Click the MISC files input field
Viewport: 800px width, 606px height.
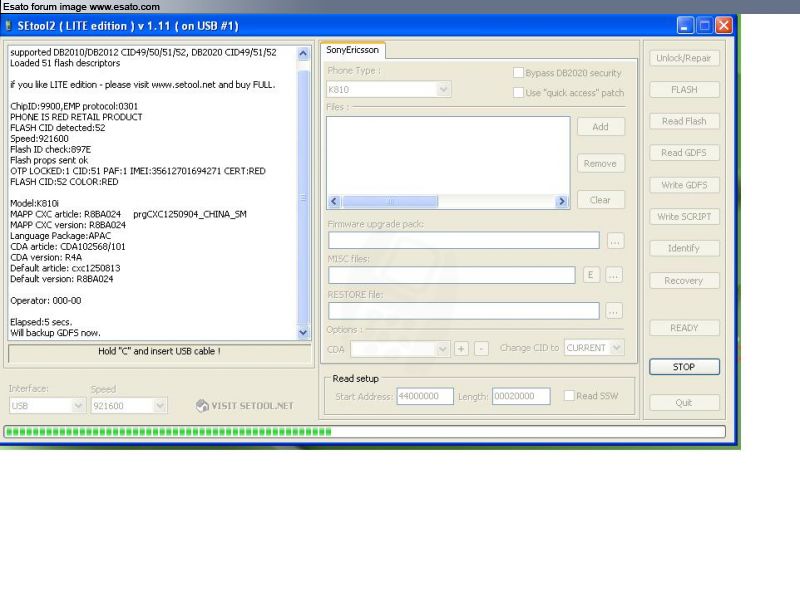pyautogui.click(x=452, y=275)
